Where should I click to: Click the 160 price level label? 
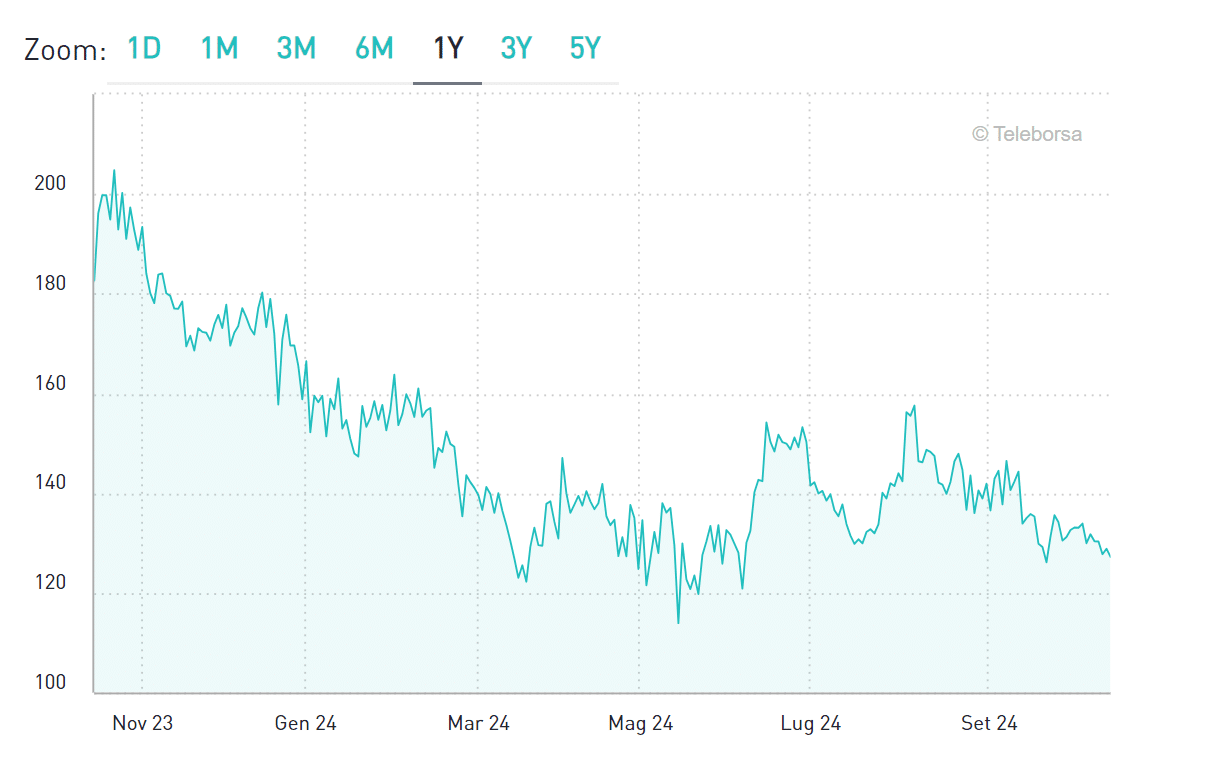(49, 384)
